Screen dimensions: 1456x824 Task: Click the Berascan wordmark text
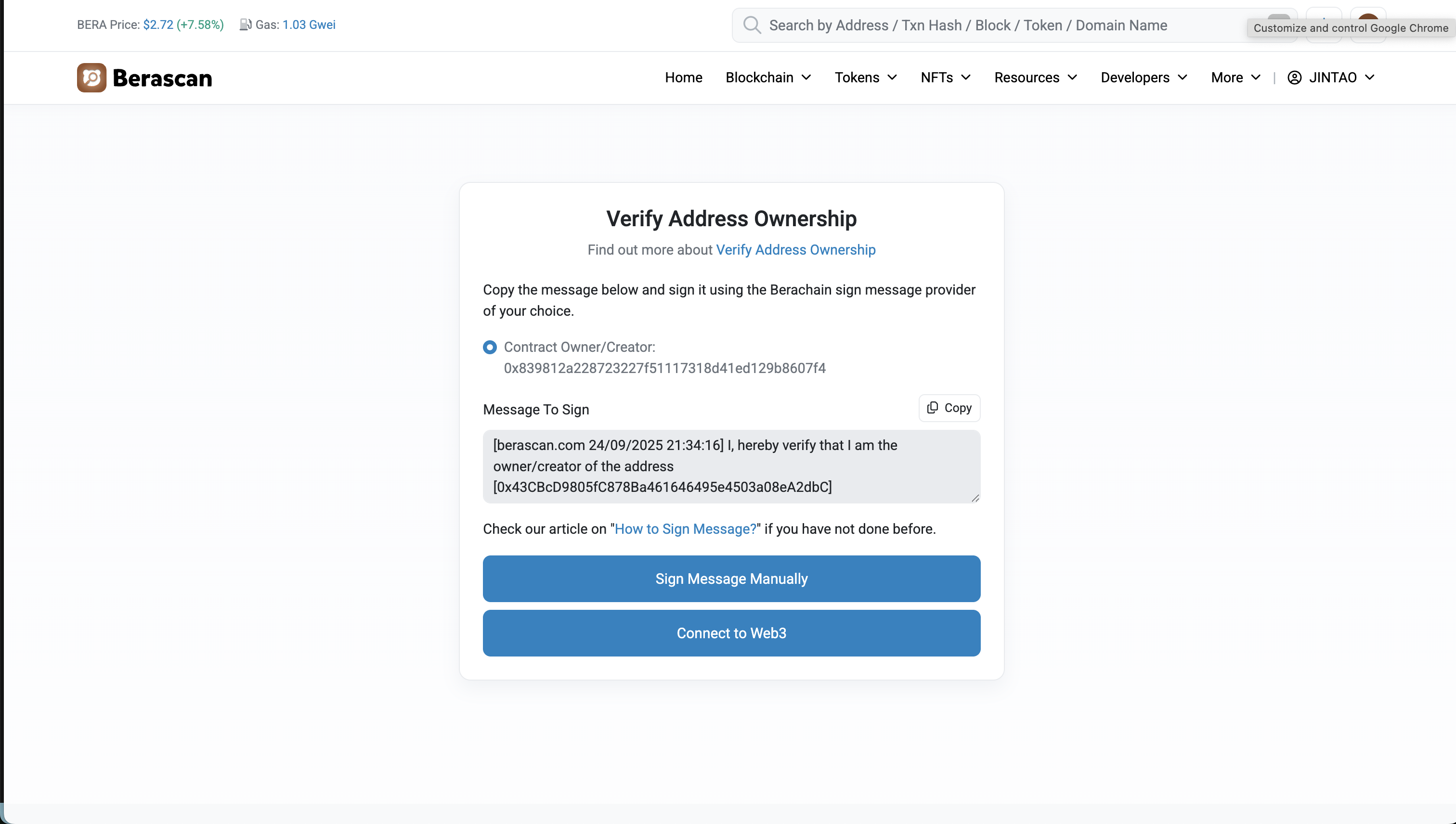[162, 78]
